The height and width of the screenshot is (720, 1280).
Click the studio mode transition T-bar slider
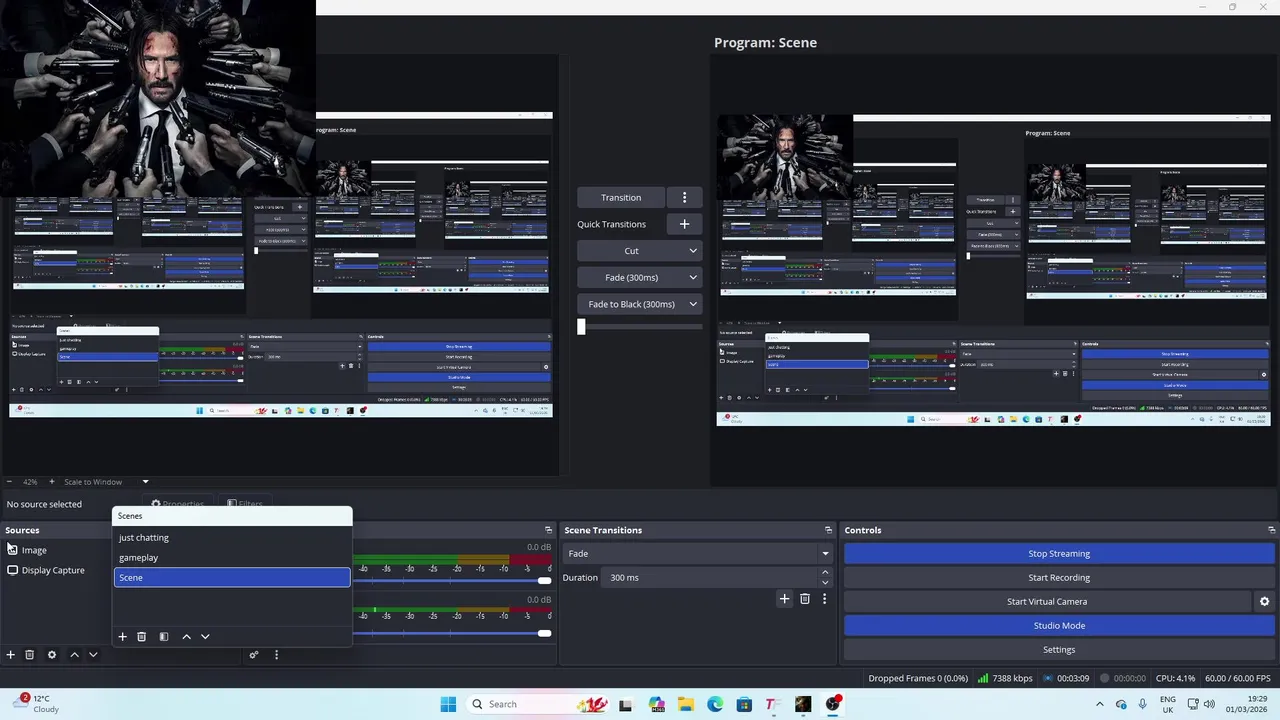coord(581,327)
